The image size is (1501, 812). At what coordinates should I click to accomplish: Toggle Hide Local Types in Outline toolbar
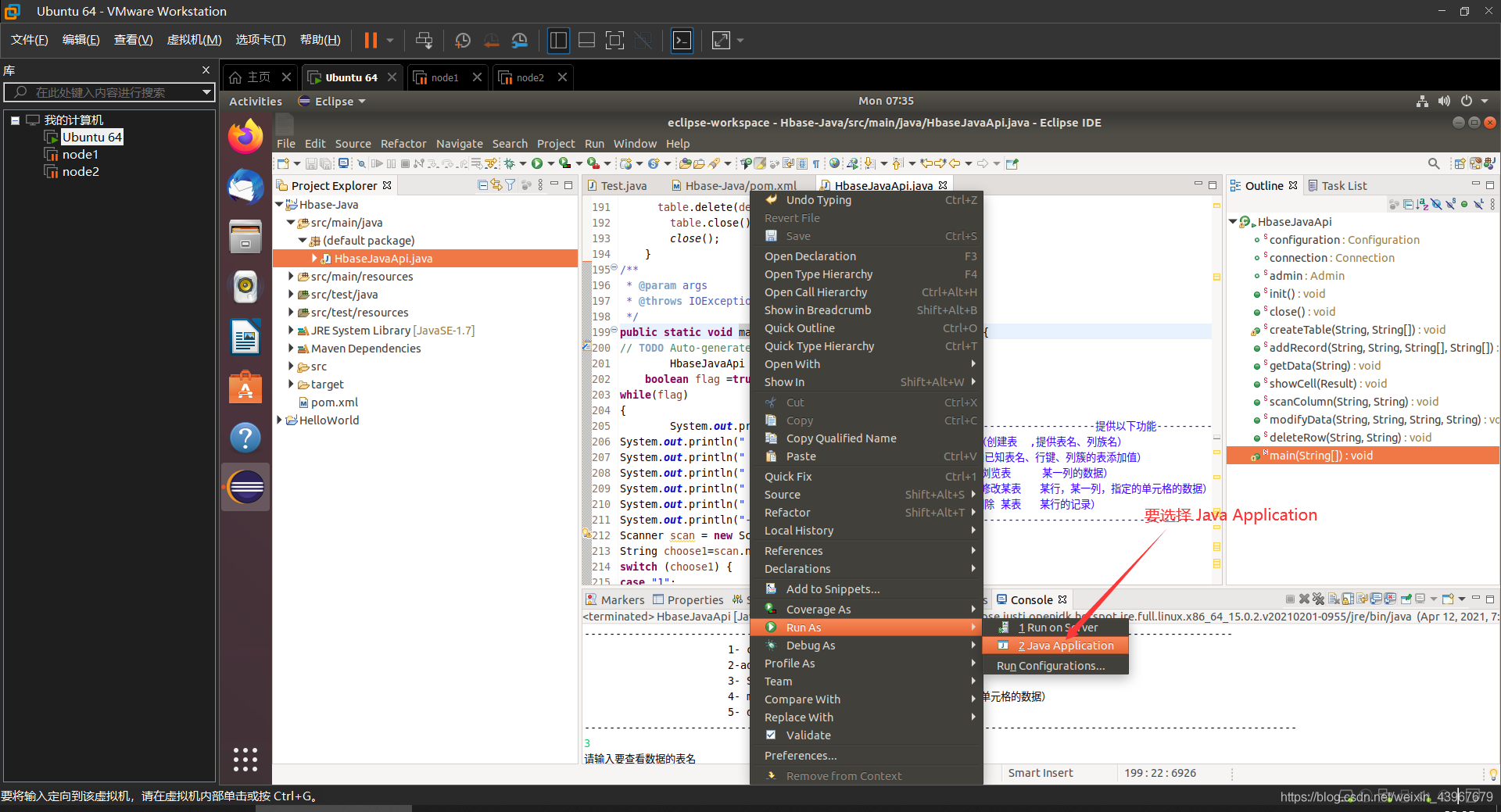click(1478, 204)
